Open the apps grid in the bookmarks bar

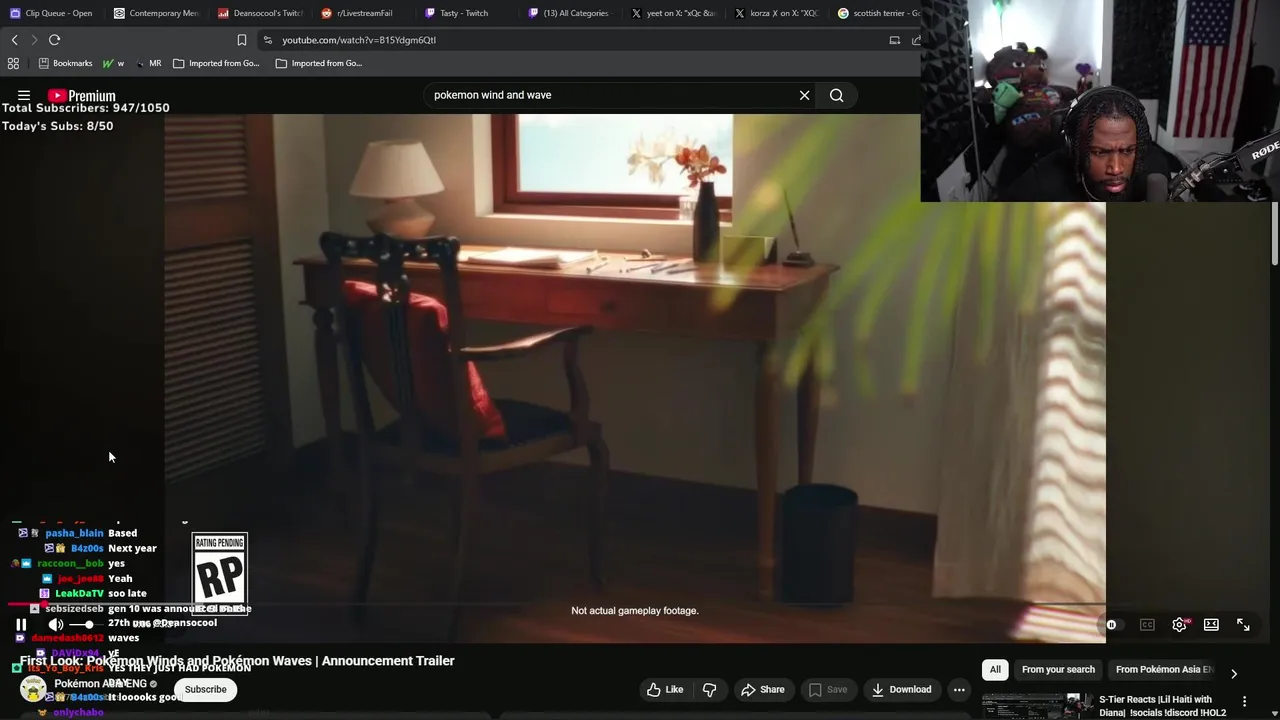13,63
